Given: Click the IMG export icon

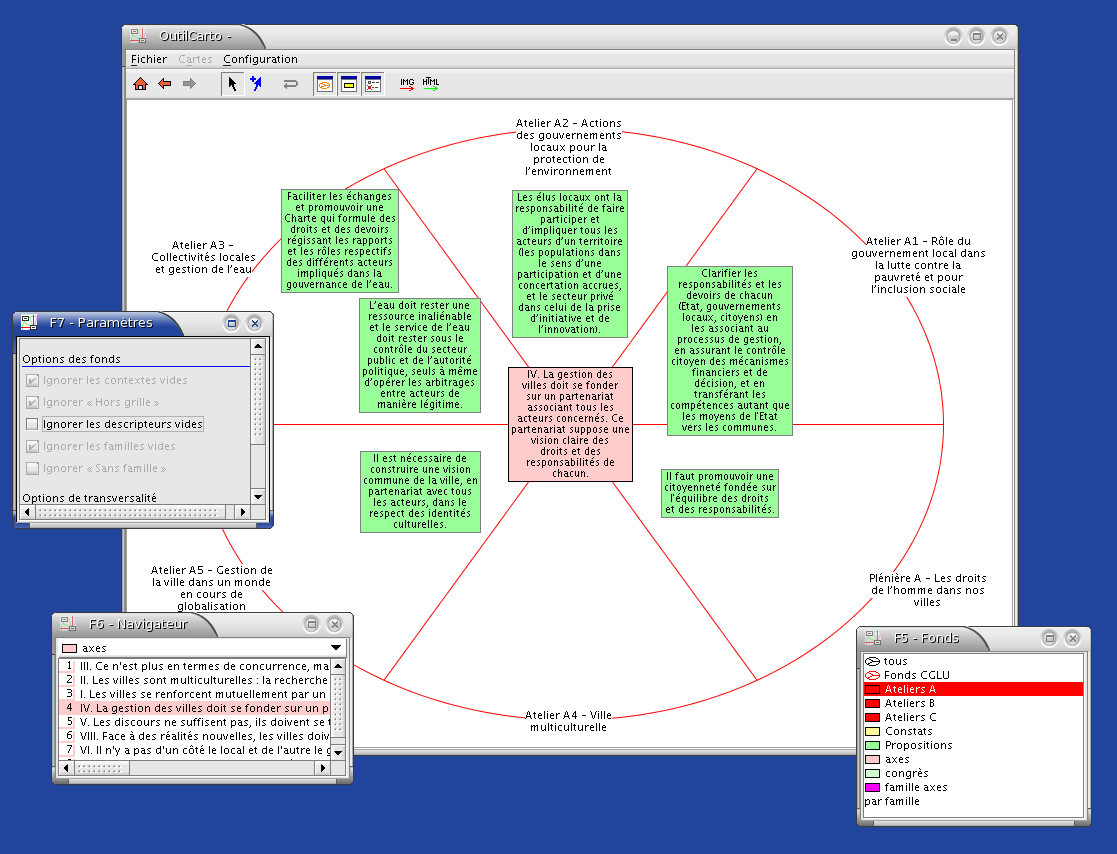Looking at the screenshot, I should 407,84.
